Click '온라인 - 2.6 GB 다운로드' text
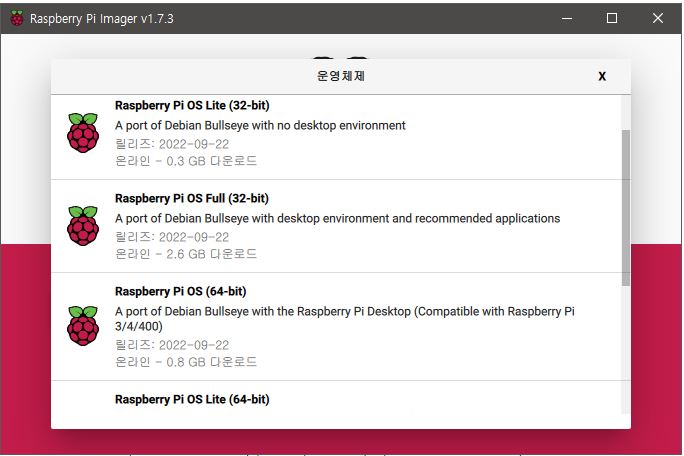 (x=186, y=254)
